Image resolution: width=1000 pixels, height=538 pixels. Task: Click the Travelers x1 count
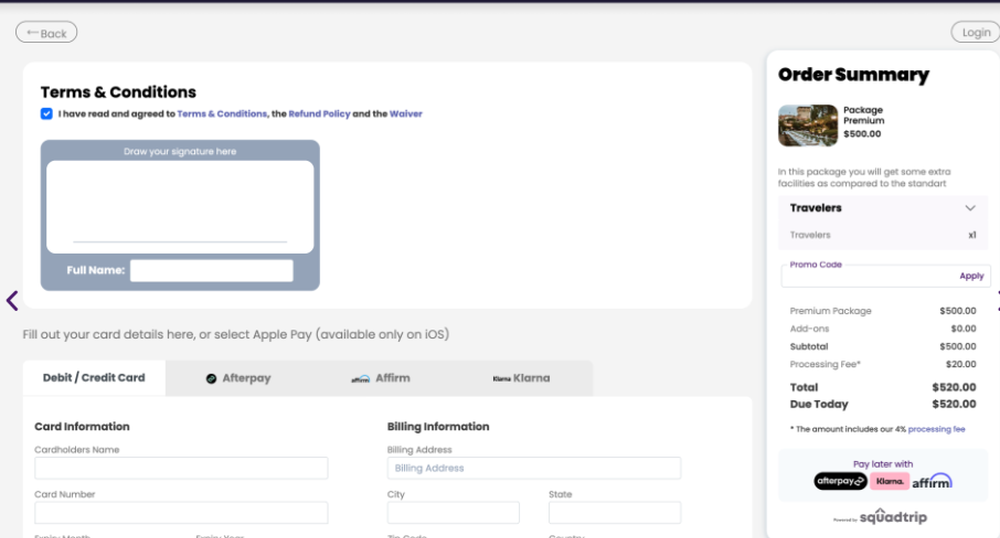pyautogui.click(x=972, y=235)
